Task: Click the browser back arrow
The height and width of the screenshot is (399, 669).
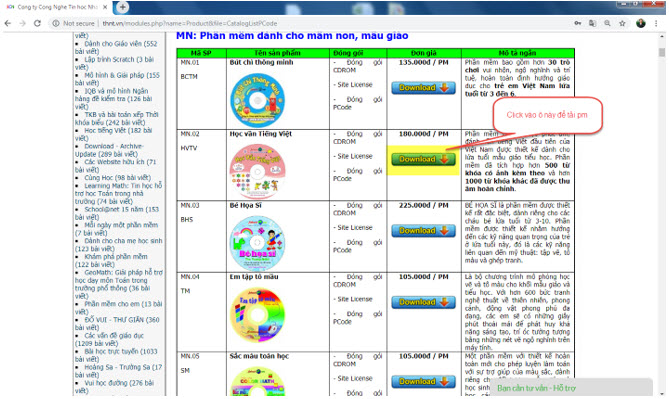Action: [8, 23]
